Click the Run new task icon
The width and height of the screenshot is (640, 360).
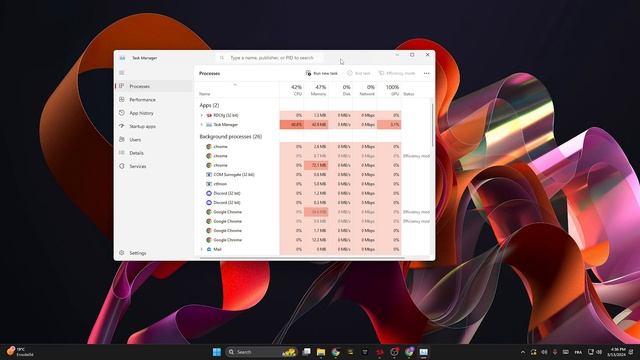tap(308, 73)
